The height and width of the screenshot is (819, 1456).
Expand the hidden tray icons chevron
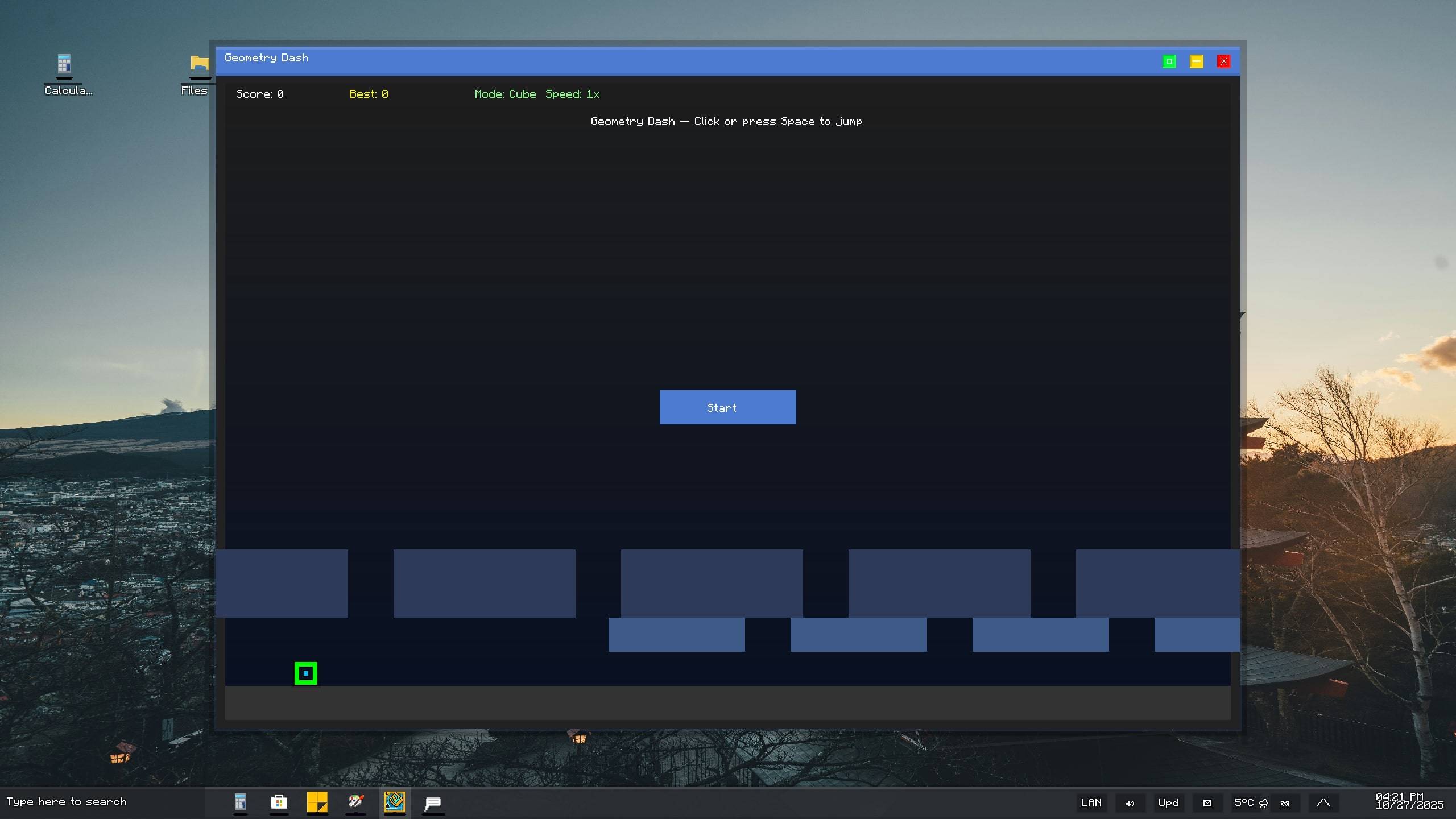pos(1323,803)
